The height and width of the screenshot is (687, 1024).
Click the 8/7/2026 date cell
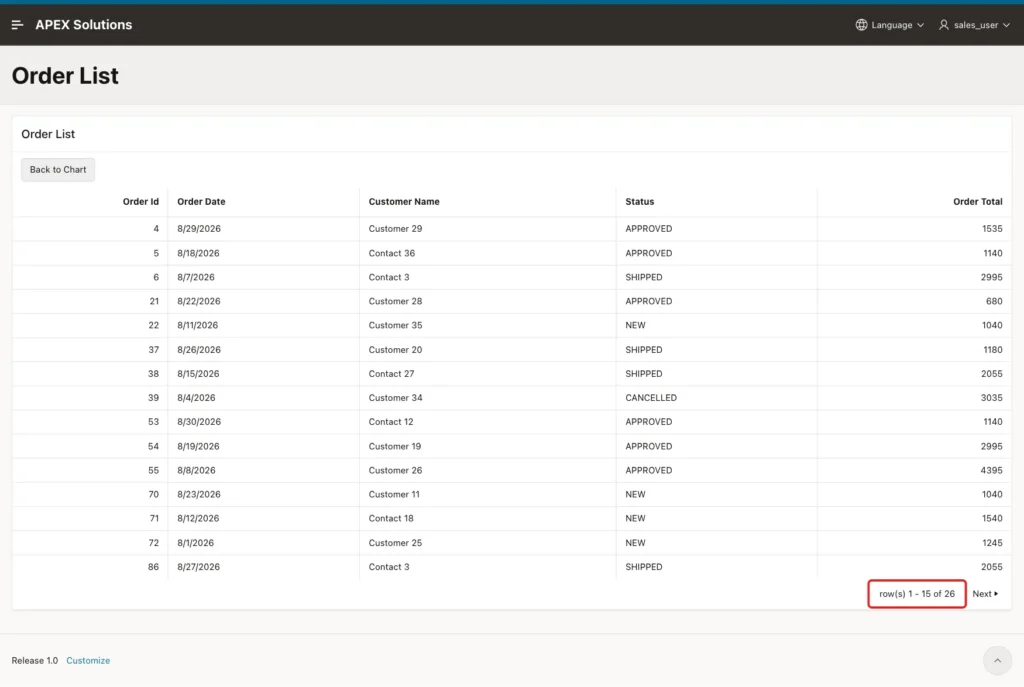(196, 277)
